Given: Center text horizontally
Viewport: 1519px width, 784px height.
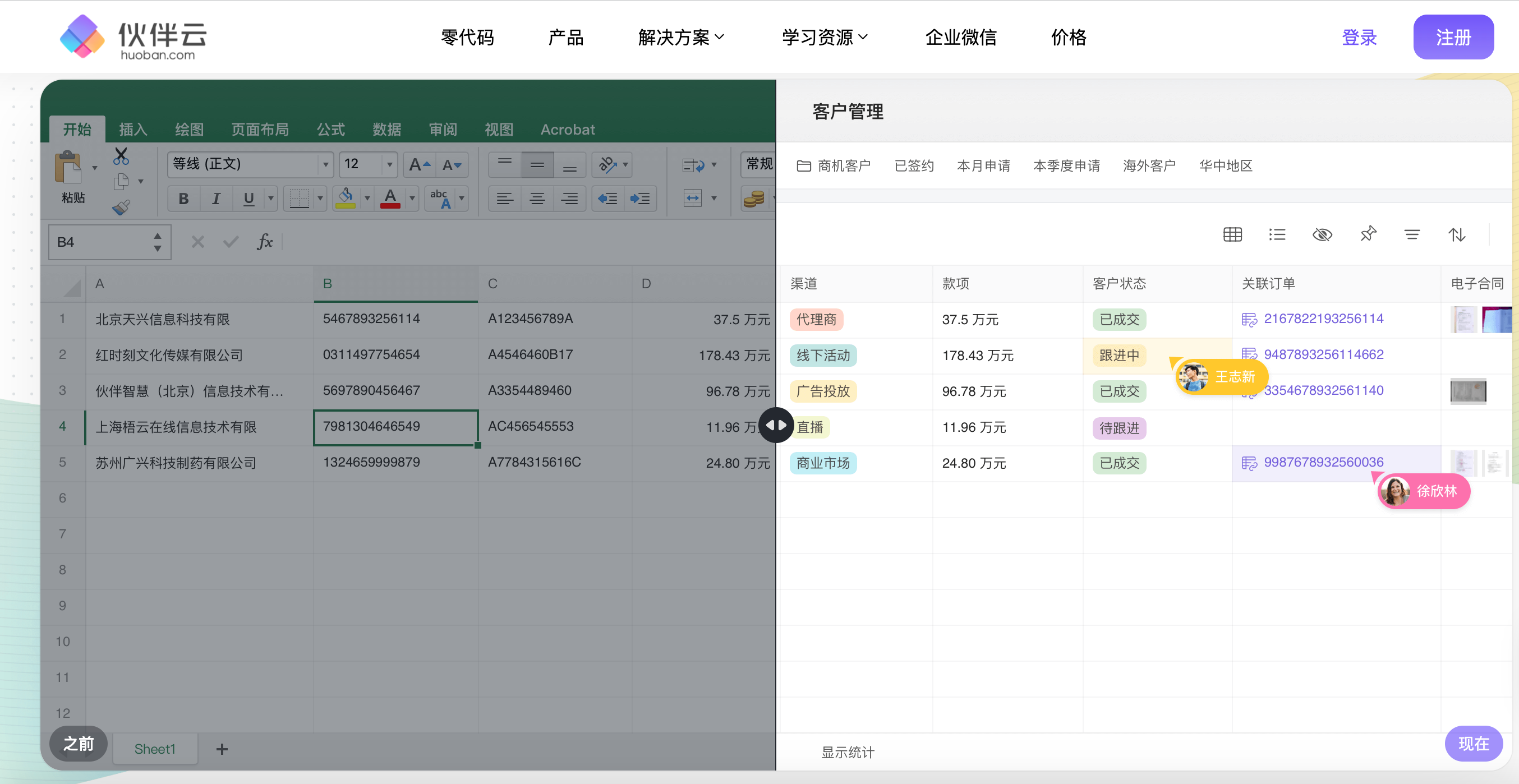Looking at the screenshot, I should 537,199.
